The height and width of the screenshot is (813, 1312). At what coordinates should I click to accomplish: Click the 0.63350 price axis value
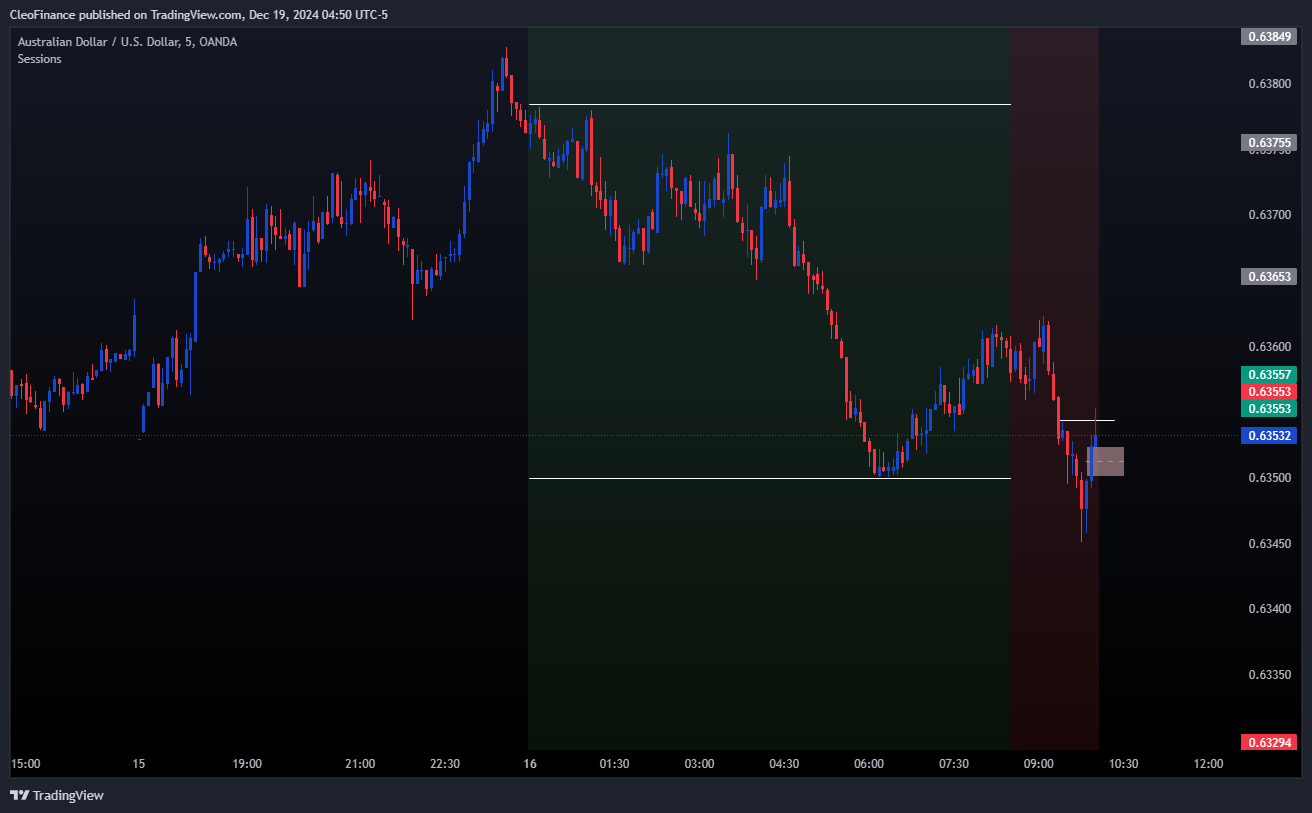click(1269, 675)
